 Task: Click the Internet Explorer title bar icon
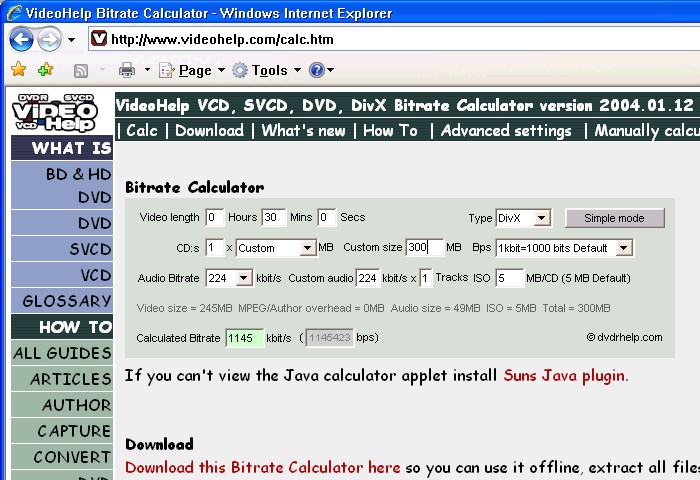14,13
